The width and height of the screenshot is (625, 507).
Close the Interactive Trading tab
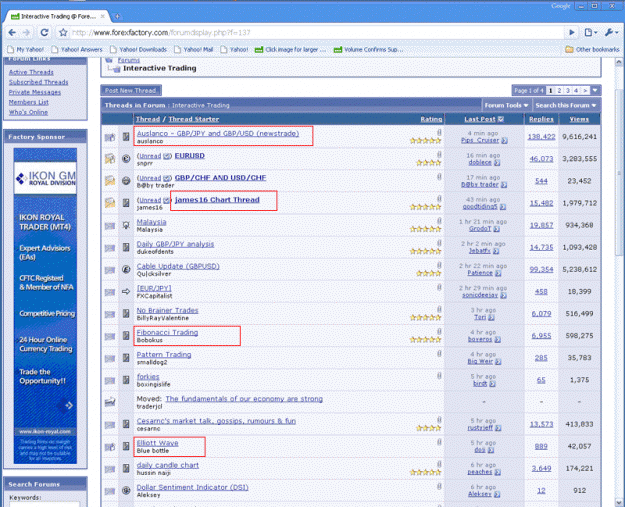coord(102,16)
